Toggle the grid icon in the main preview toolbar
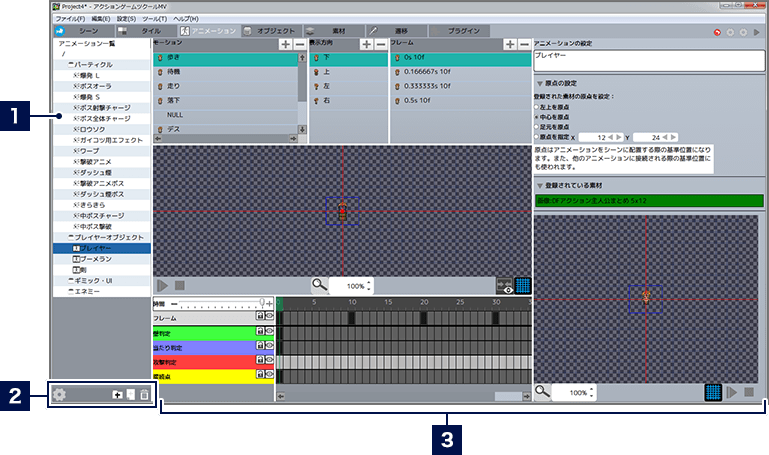769x455 pixels. [x=522, y=285]
